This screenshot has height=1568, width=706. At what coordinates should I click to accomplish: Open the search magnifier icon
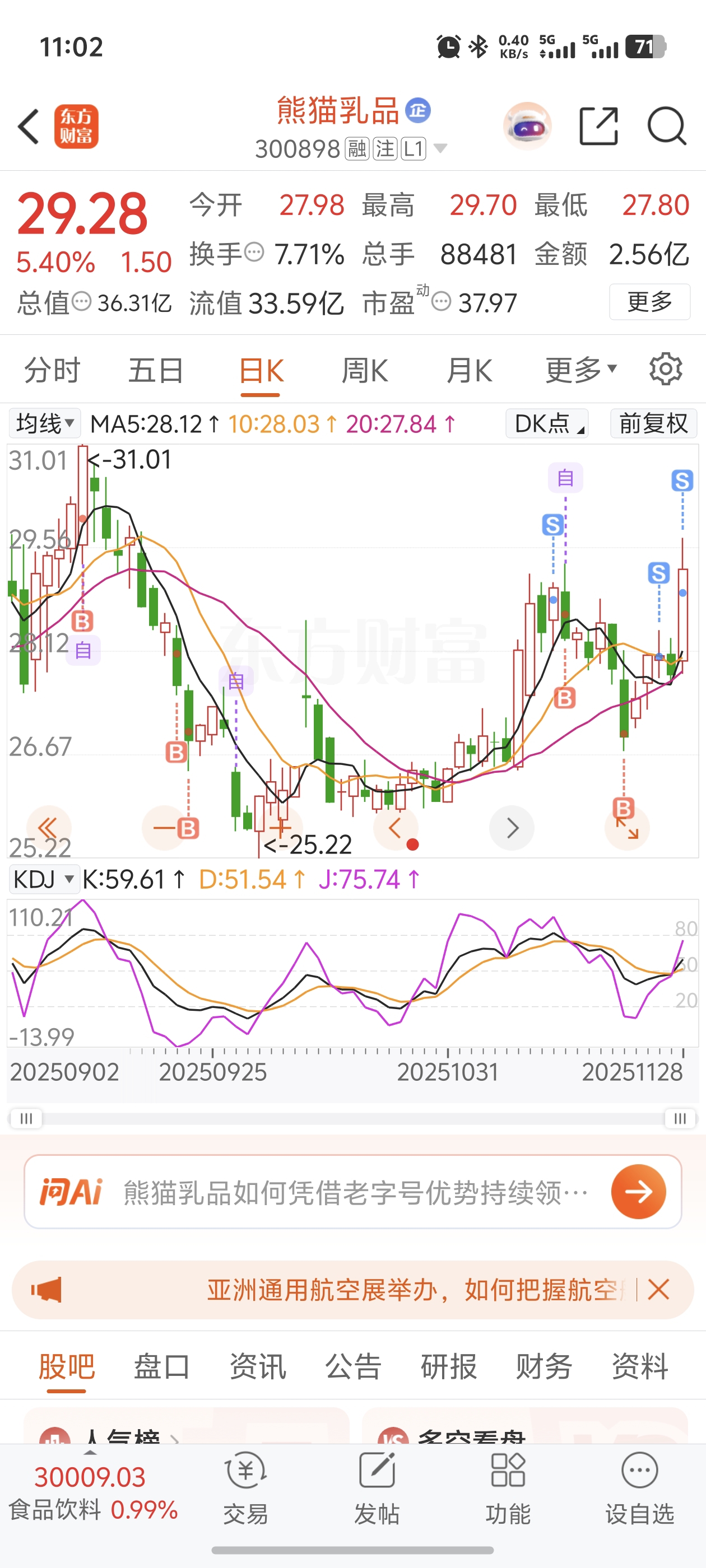(667, 126)
